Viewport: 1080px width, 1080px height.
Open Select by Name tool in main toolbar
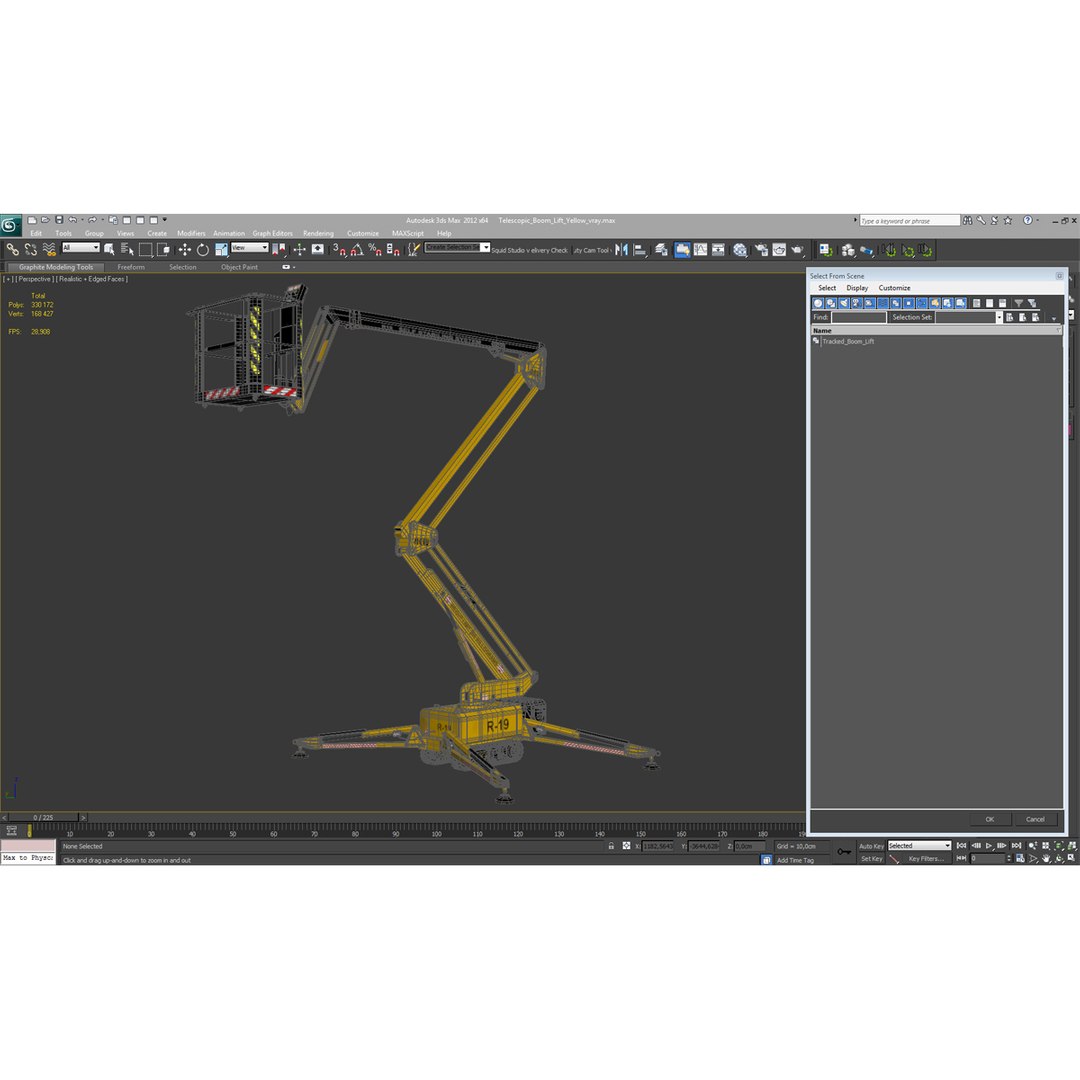[x=127, y=249]
